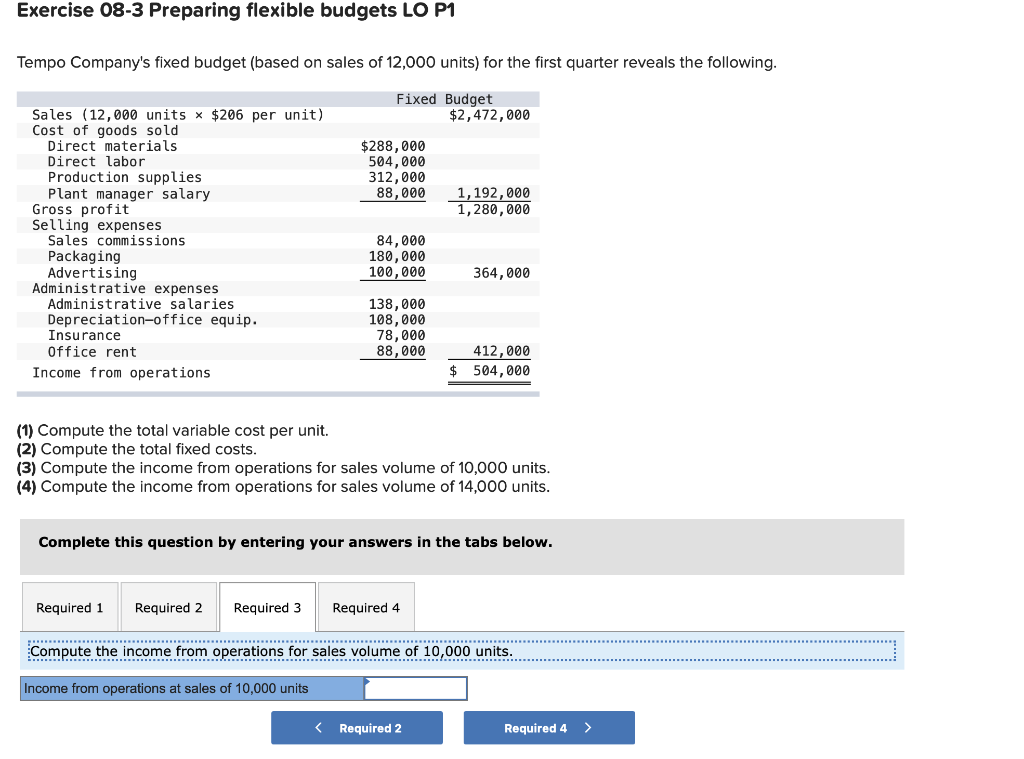Click the Plant manager salary row label
This screenshot has width=1024, height=759.
tap(129, 194)
